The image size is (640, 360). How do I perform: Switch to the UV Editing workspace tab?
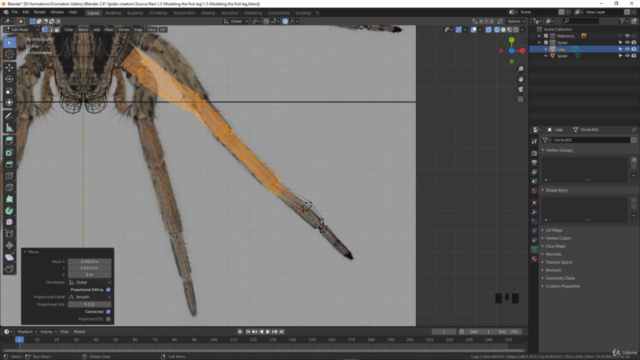point(158,13)
